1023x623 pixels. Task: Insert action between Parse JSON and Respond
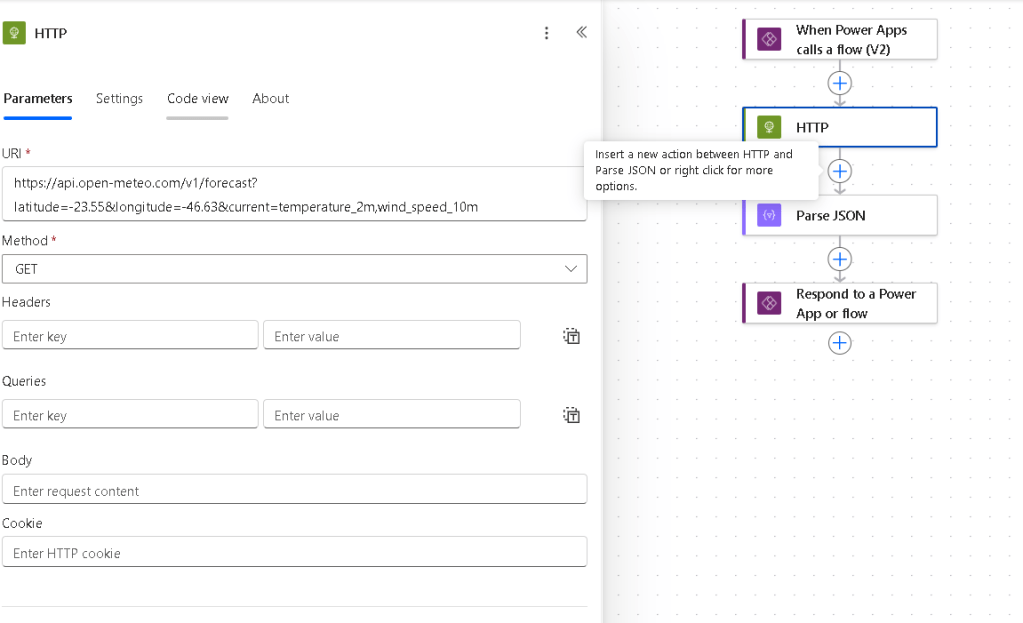coord(840,259)
